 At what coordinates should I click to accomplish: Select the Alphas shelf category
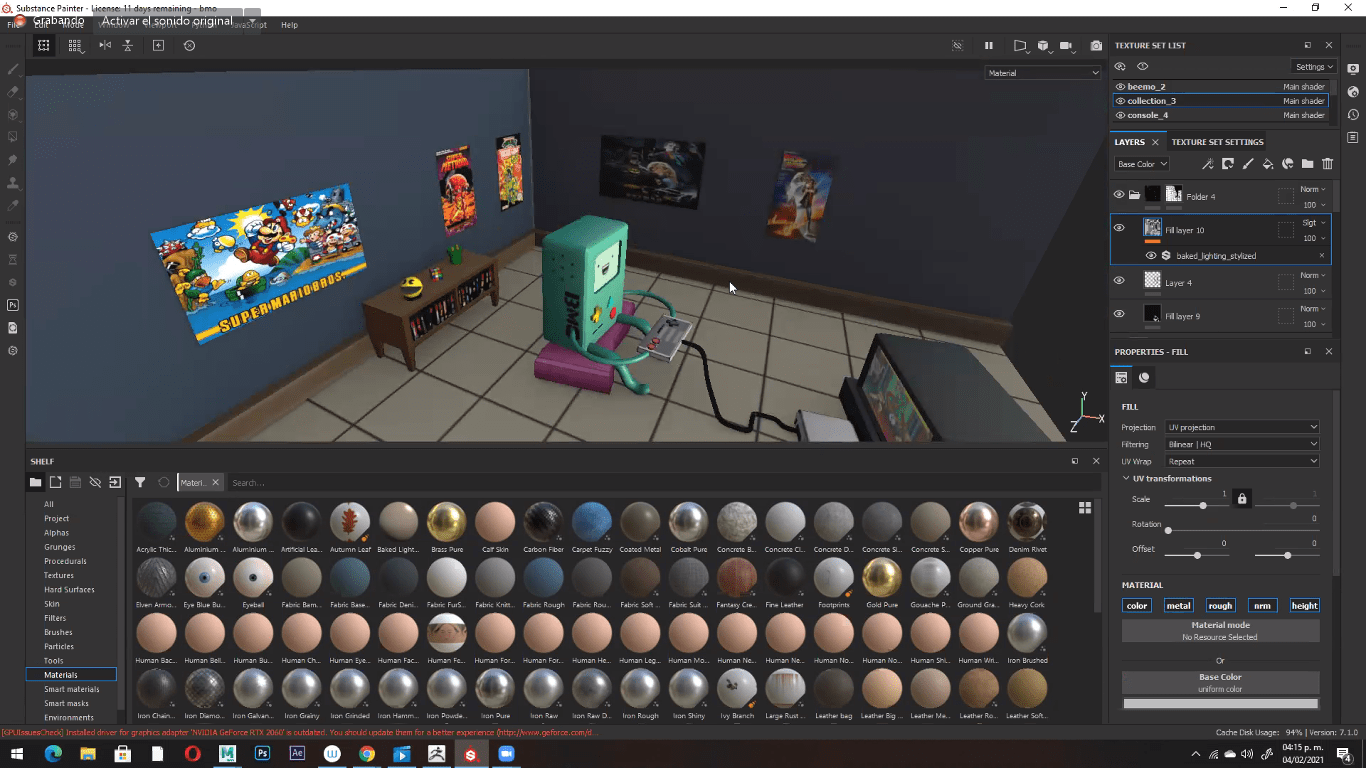[x=56, y=533]
